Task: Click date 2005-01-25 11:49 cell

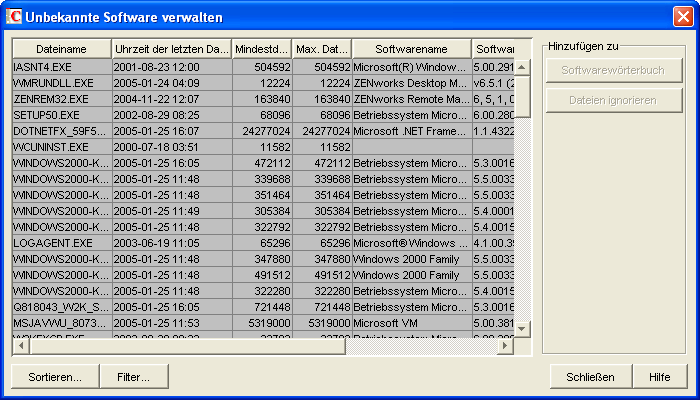Action: [172, 211]
